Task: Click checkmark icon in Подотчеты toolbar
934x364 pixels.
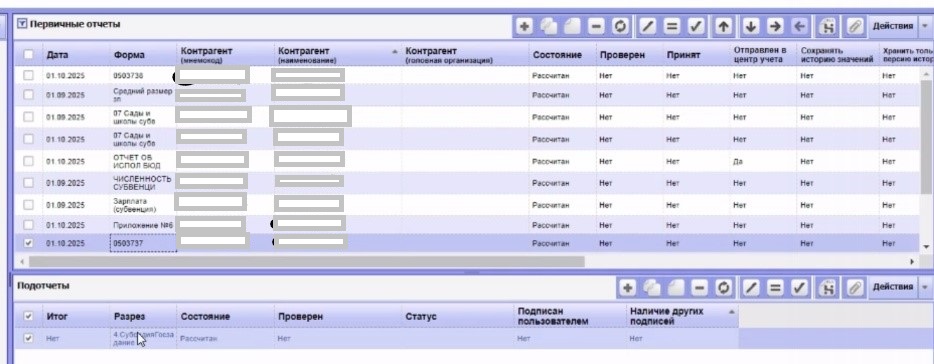Action: point(799,288)
